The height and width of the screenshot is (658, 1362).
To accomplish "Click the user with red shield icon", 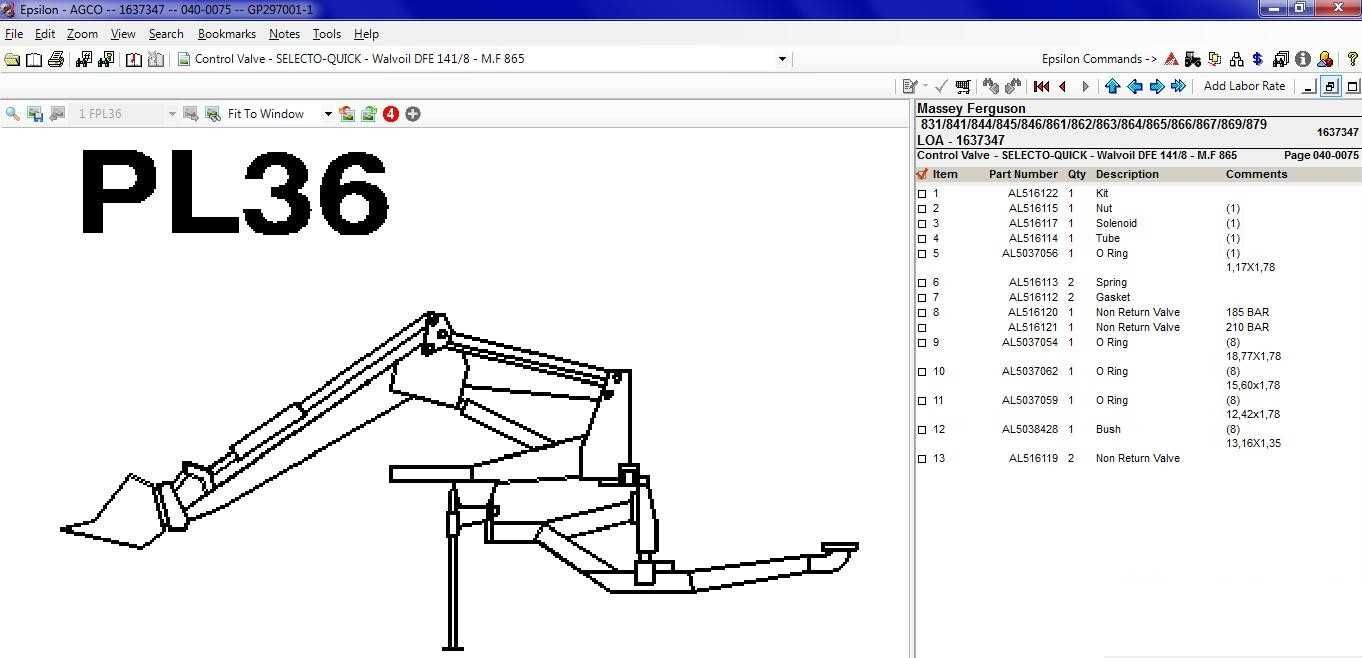I will (1325, 59).
